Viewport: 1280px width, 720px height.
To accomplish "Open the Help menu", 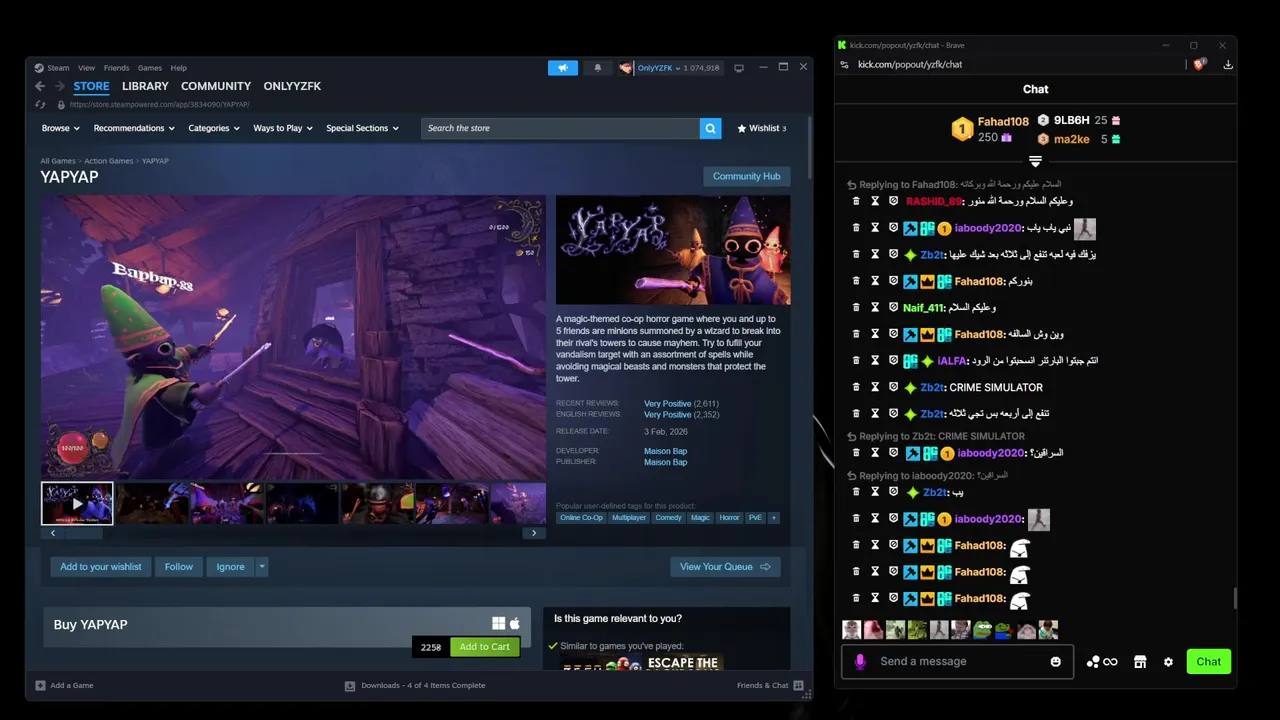I will tap(178, 68).
